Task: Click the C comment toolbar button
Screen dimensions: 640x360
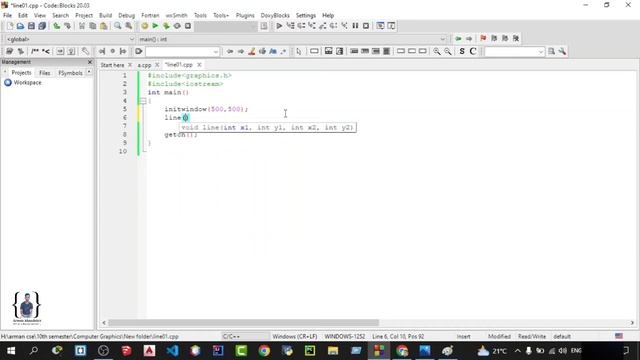Action: coord(473,51)
